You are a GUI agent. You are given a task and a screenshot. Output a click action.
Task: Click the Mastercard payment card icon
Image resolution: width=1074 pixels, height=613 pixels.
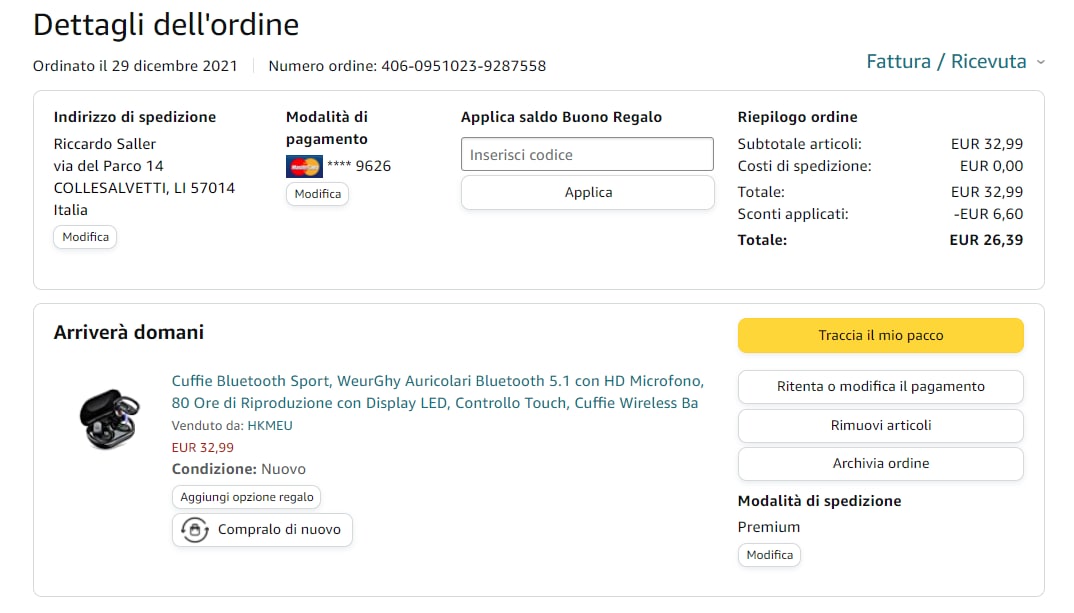304,166
